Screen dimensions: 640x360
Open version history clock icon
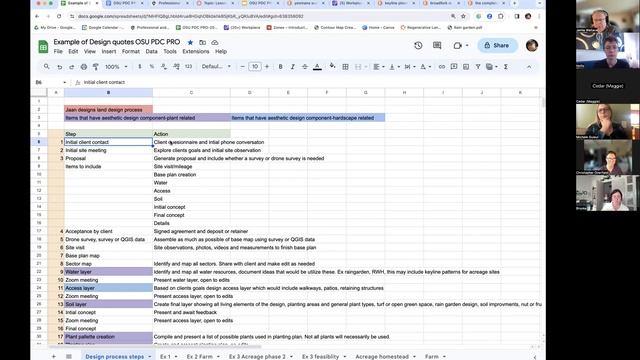(x=418, y=45)
